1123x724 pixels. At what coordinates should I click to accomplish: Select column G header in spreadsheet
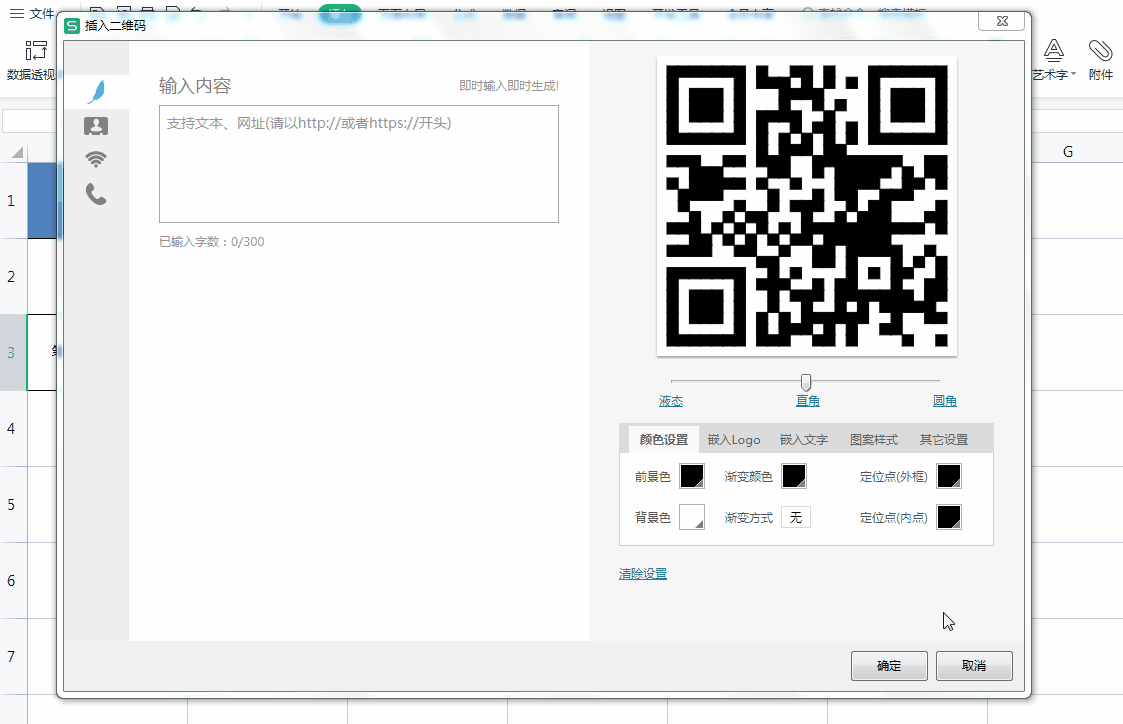[1068, 152]
